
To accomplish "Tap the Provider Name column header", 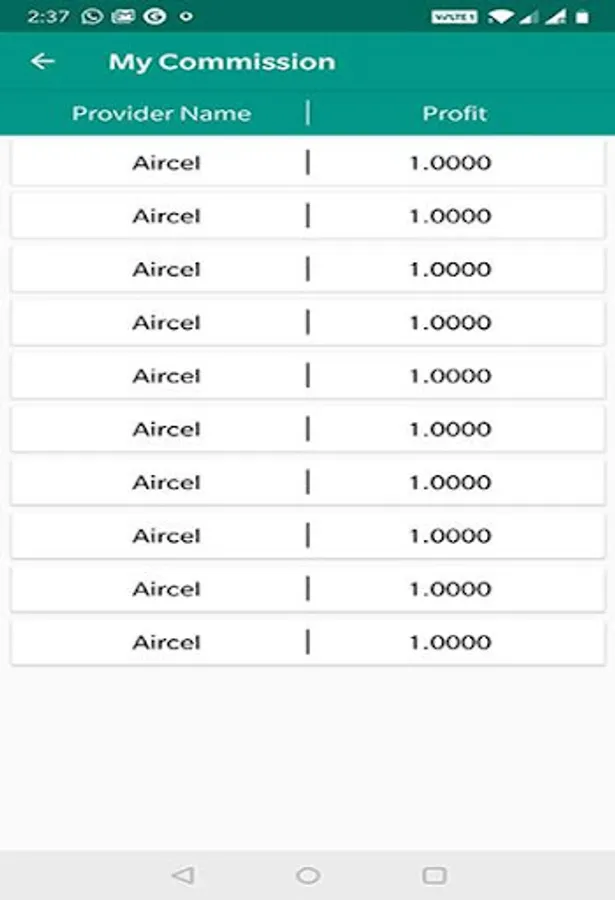I will (161, 113).
